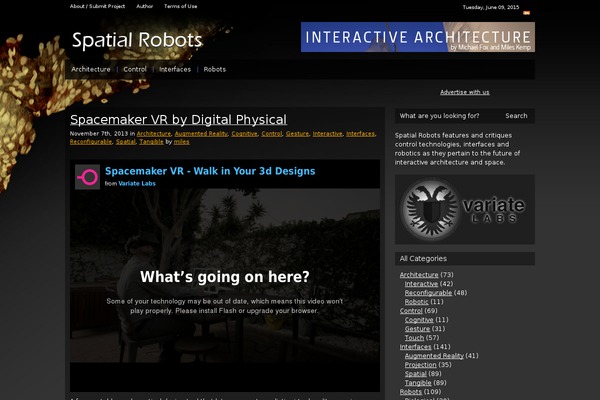Image resolution: width=600 pixels, height=400 pixels.
Task: Open Reconfigurable (48) category in sidebar
Action: (428, 293)
